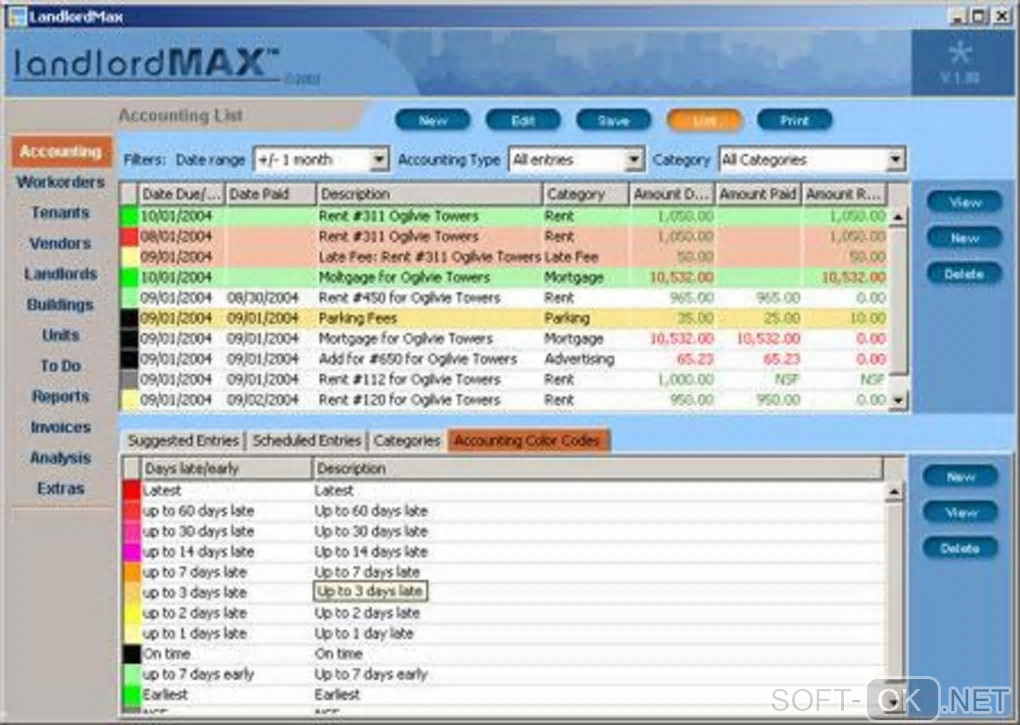Screen dimensions: 1020x725
Task: Open Landlords section
Action: point(61,274)
